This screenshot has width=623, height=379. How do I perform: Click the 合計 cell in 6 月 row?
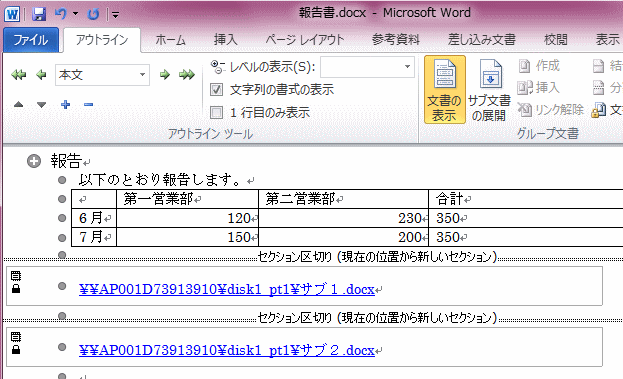[526, 218]
